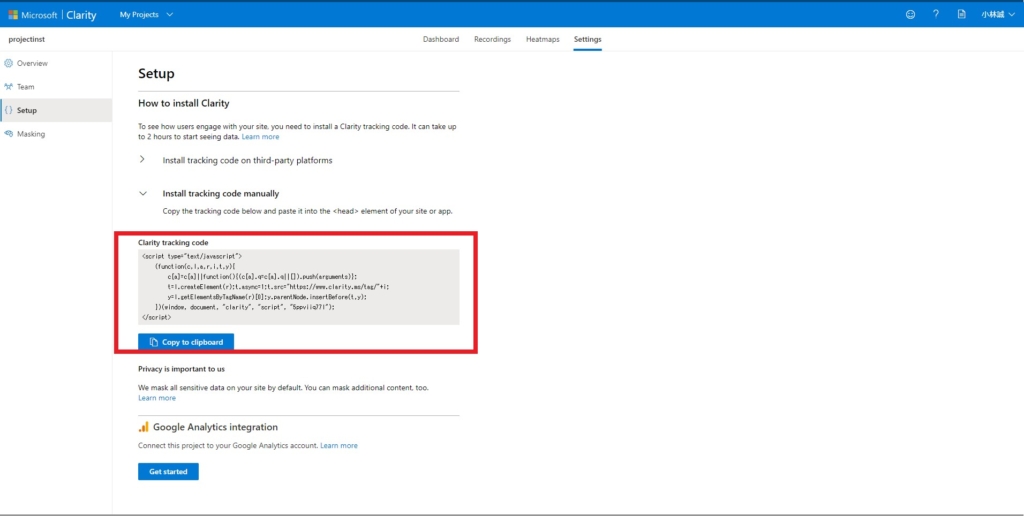
Task: Click the Get started button
Action: click(168, 472)
